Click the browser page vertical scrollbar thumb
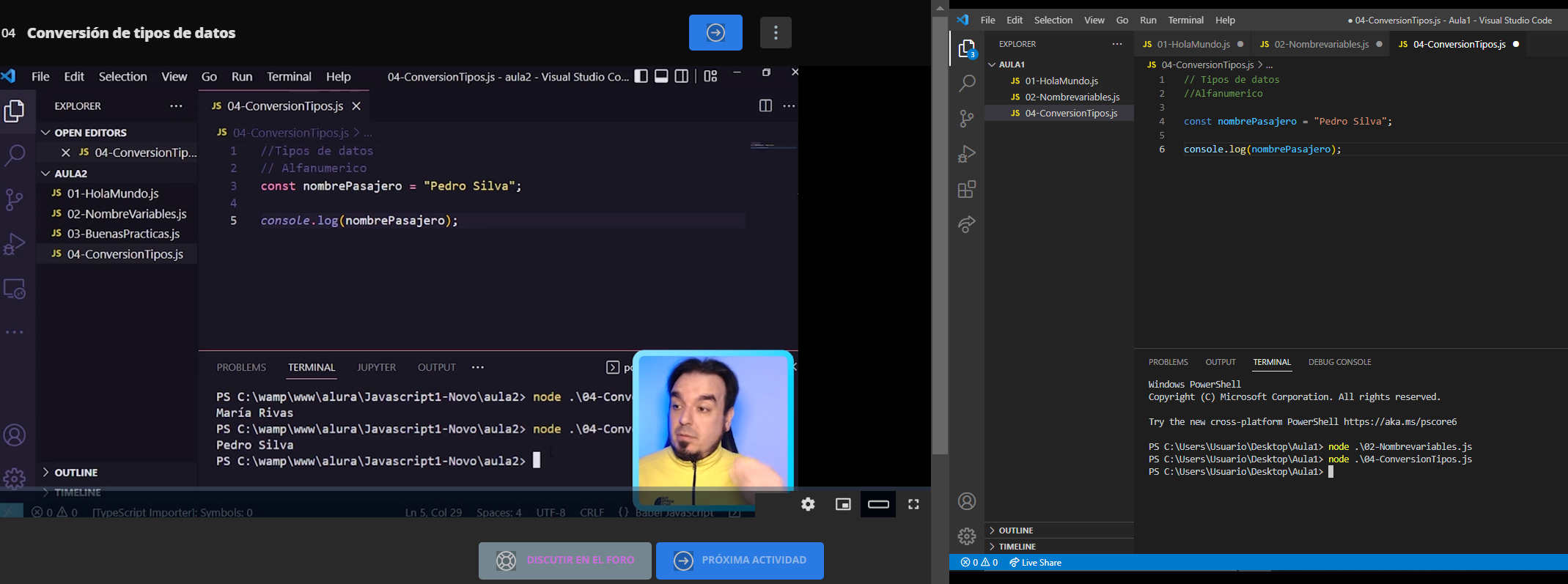Viewport: 1568px width, 584px height. click(940, 234)
